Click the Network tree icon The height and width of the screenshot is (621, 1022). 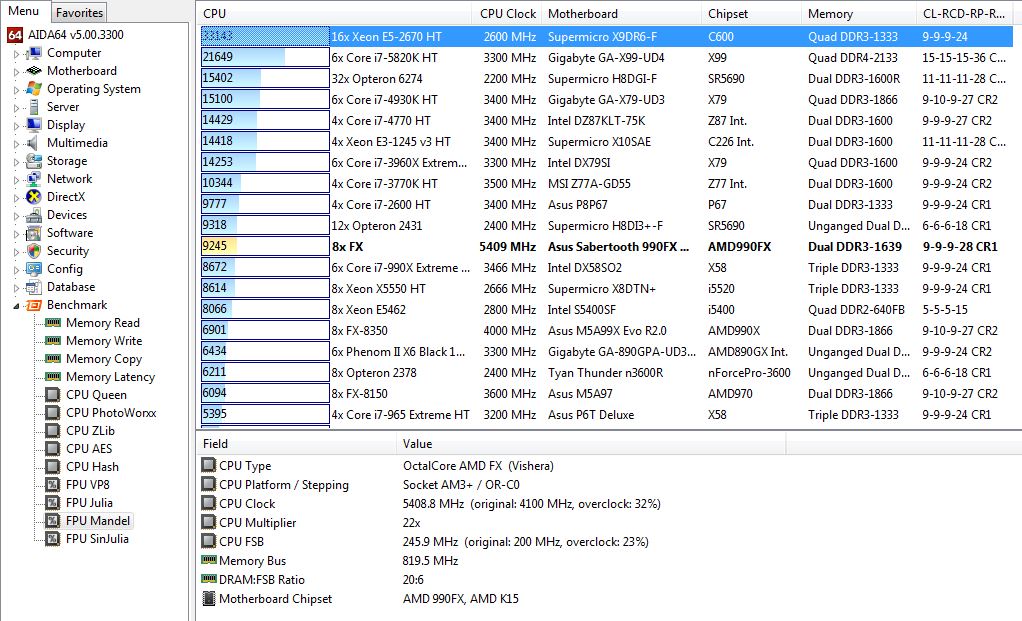[x=34, y=179]
